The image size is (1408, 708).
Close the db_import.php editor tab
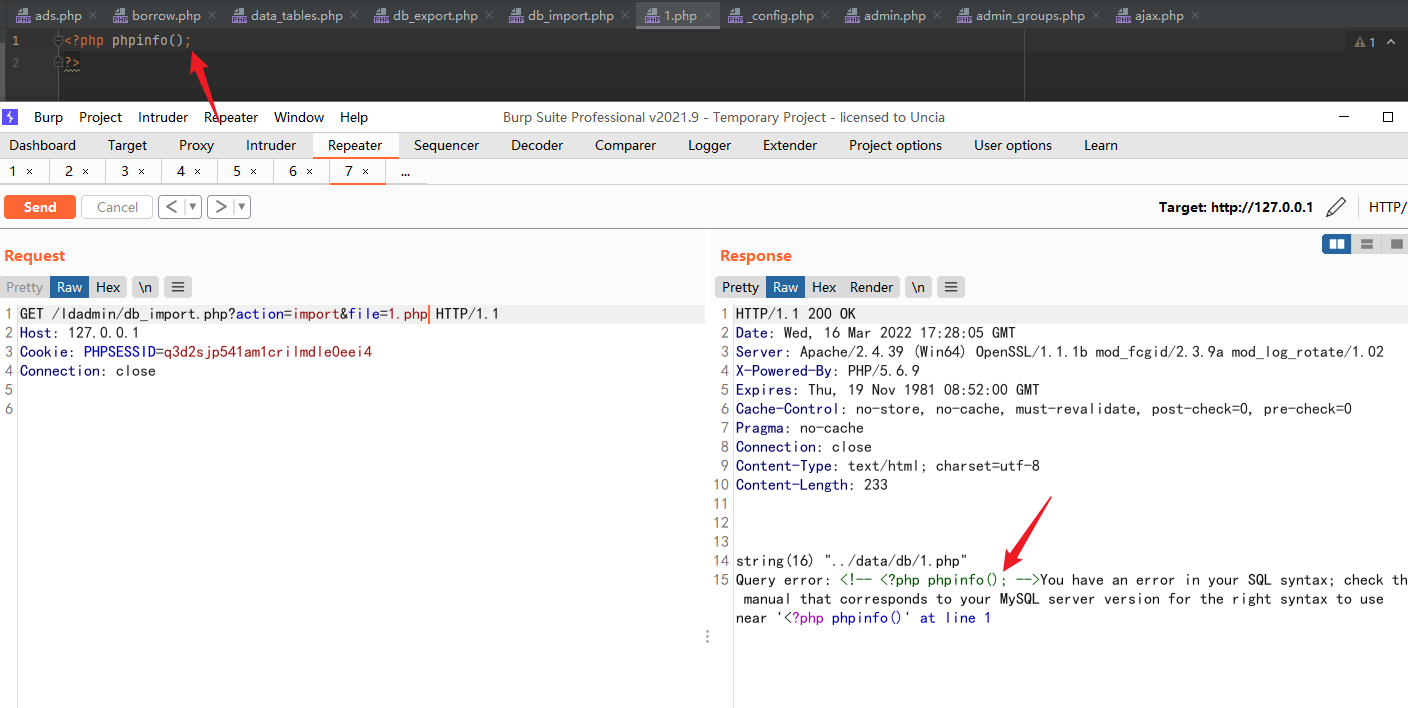coord(624,16)
